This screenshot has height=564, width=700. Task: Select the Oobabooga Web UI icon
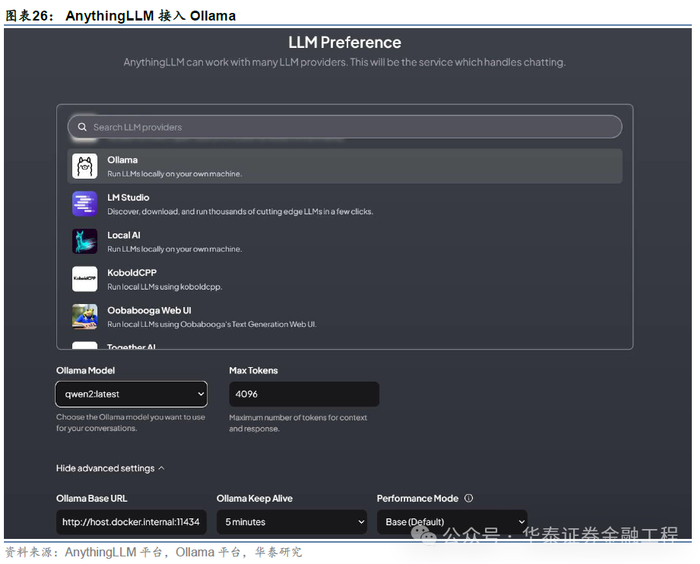85,316
